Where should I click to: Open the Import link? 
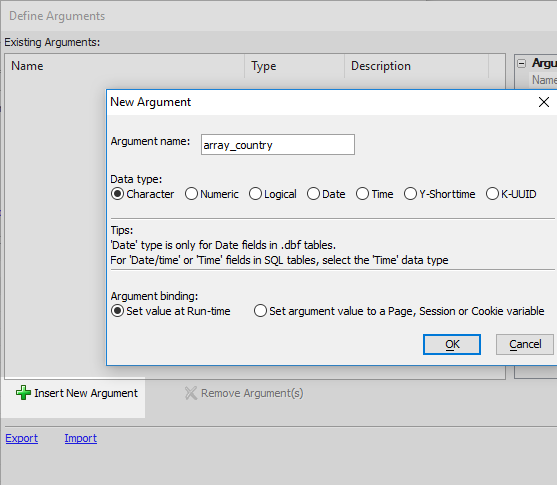click(81, 438)
